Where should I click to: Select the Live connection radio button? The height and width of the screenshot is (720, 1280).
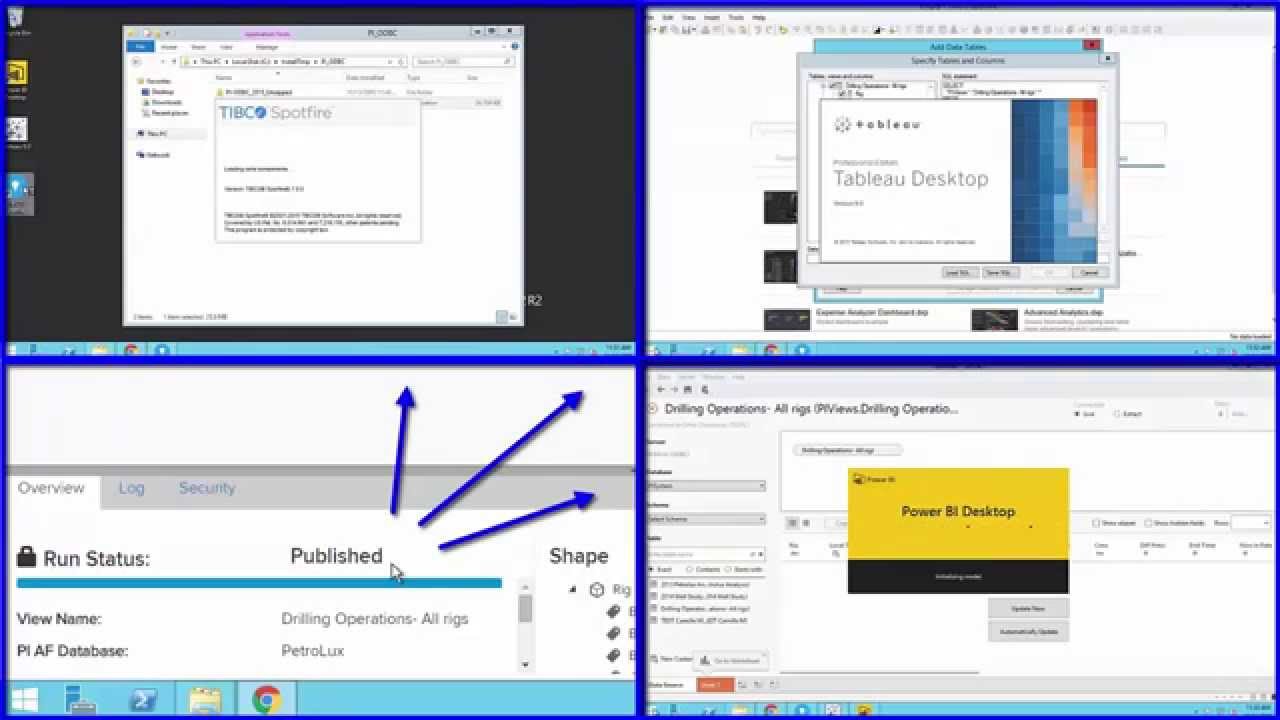coord(1079,413)
